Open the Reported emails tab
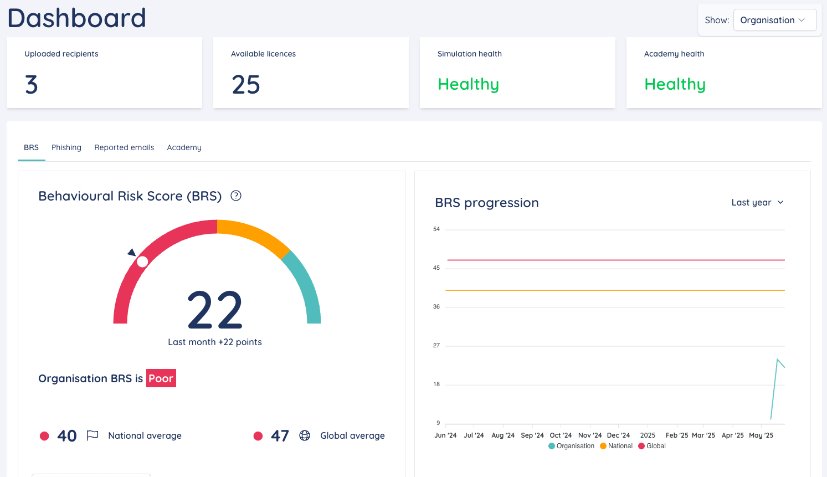Screen dimensions: 827x477 pos(124,147)
